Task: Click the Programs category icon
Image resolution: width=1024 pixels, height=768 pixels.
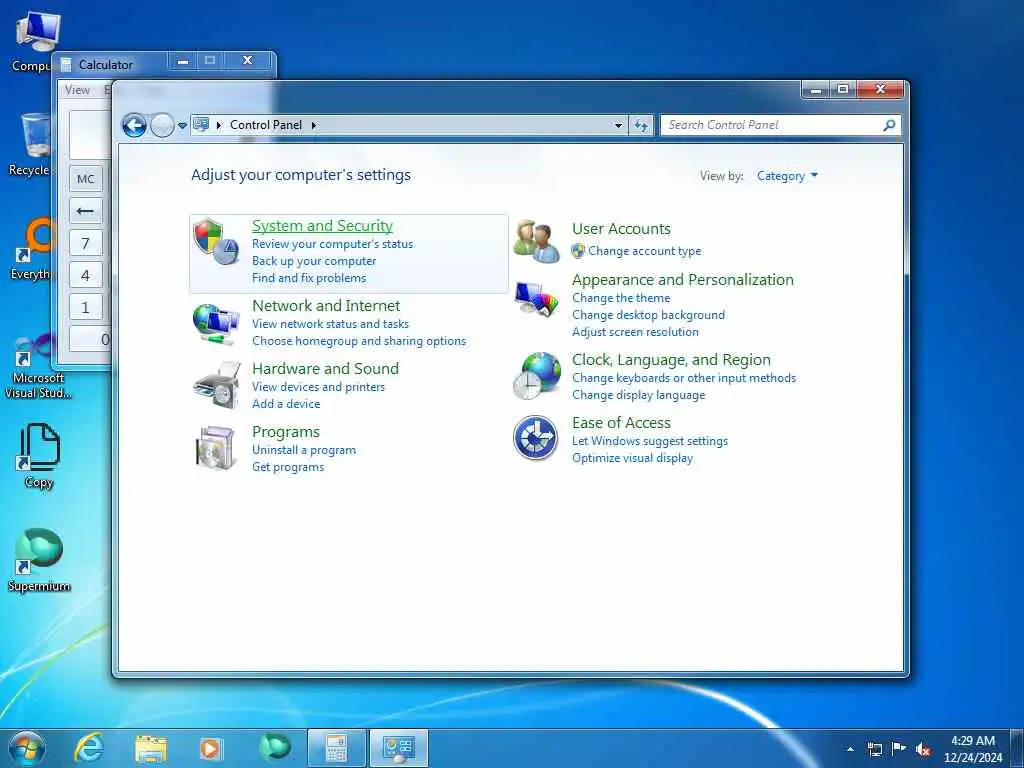Action: [x=216, y=448]
